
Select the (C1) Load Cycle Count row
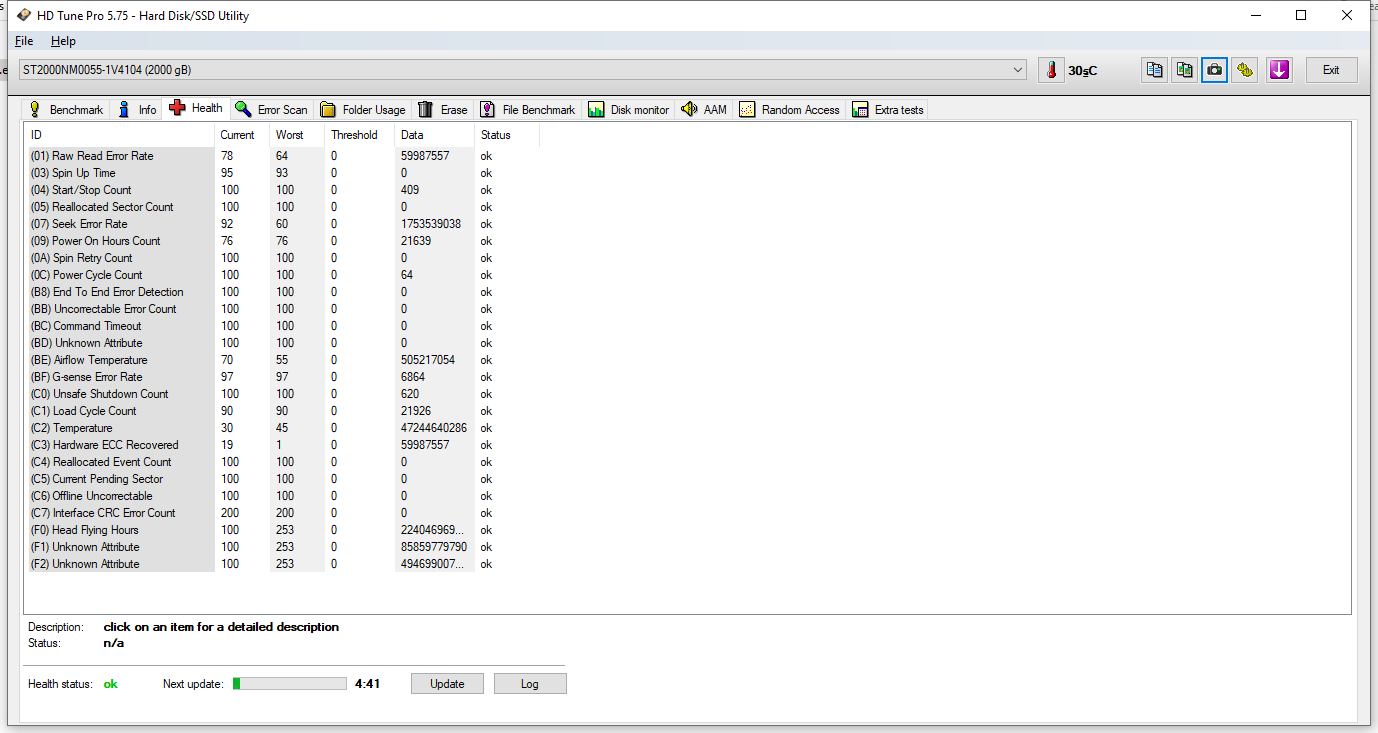point(283,411)
